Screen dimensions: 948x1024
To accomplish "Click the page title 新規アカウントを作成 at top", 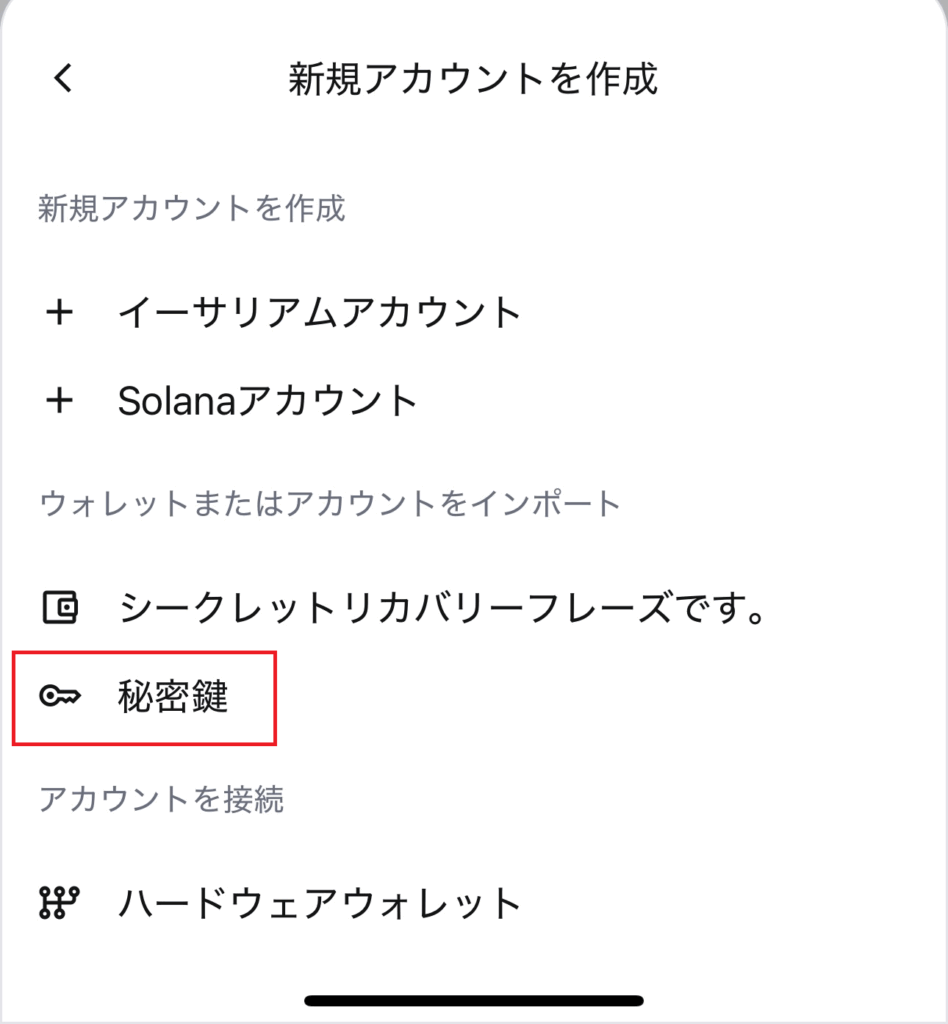I will coord(473,78).
